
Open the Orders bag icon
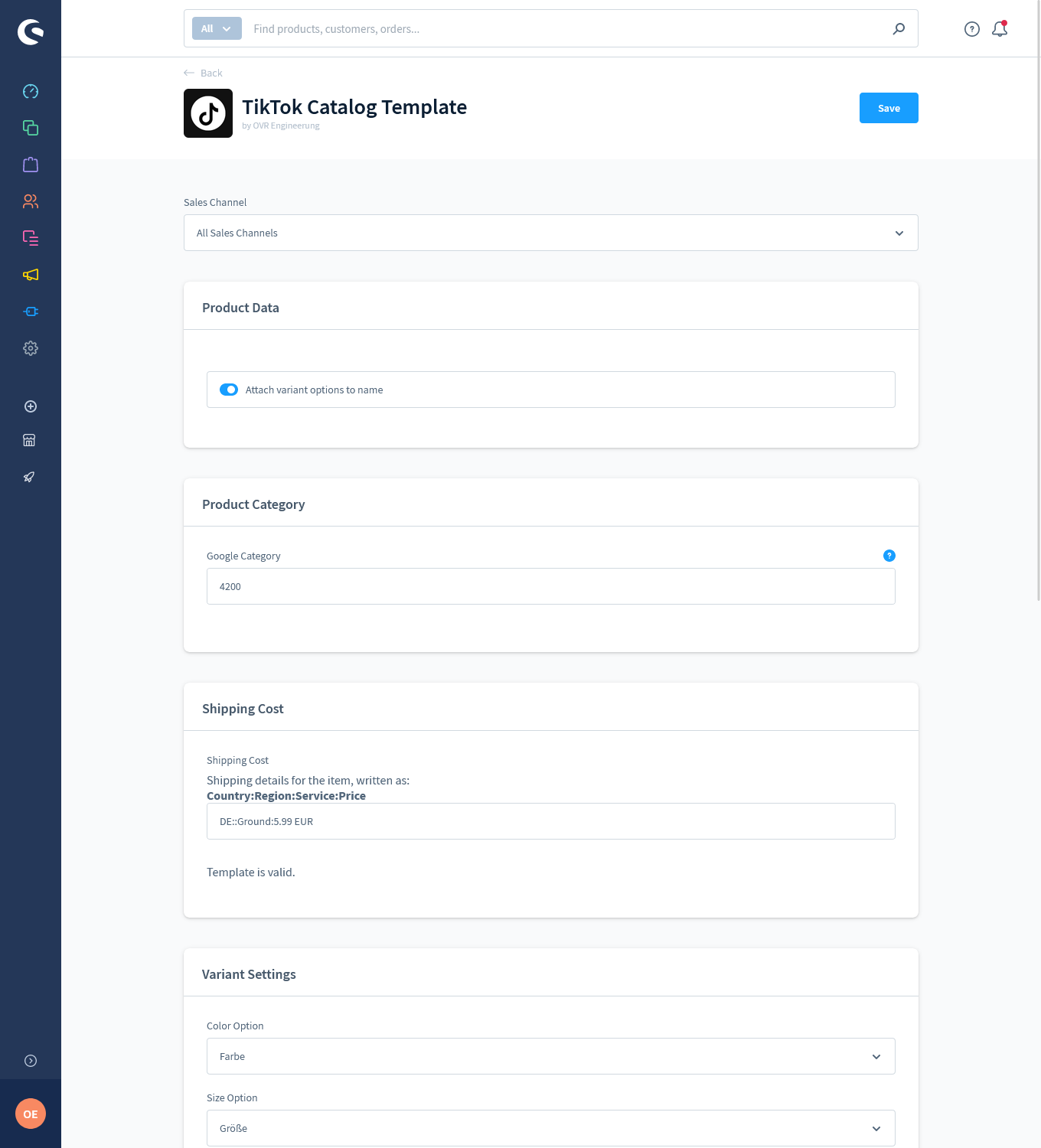pos(31,165)
